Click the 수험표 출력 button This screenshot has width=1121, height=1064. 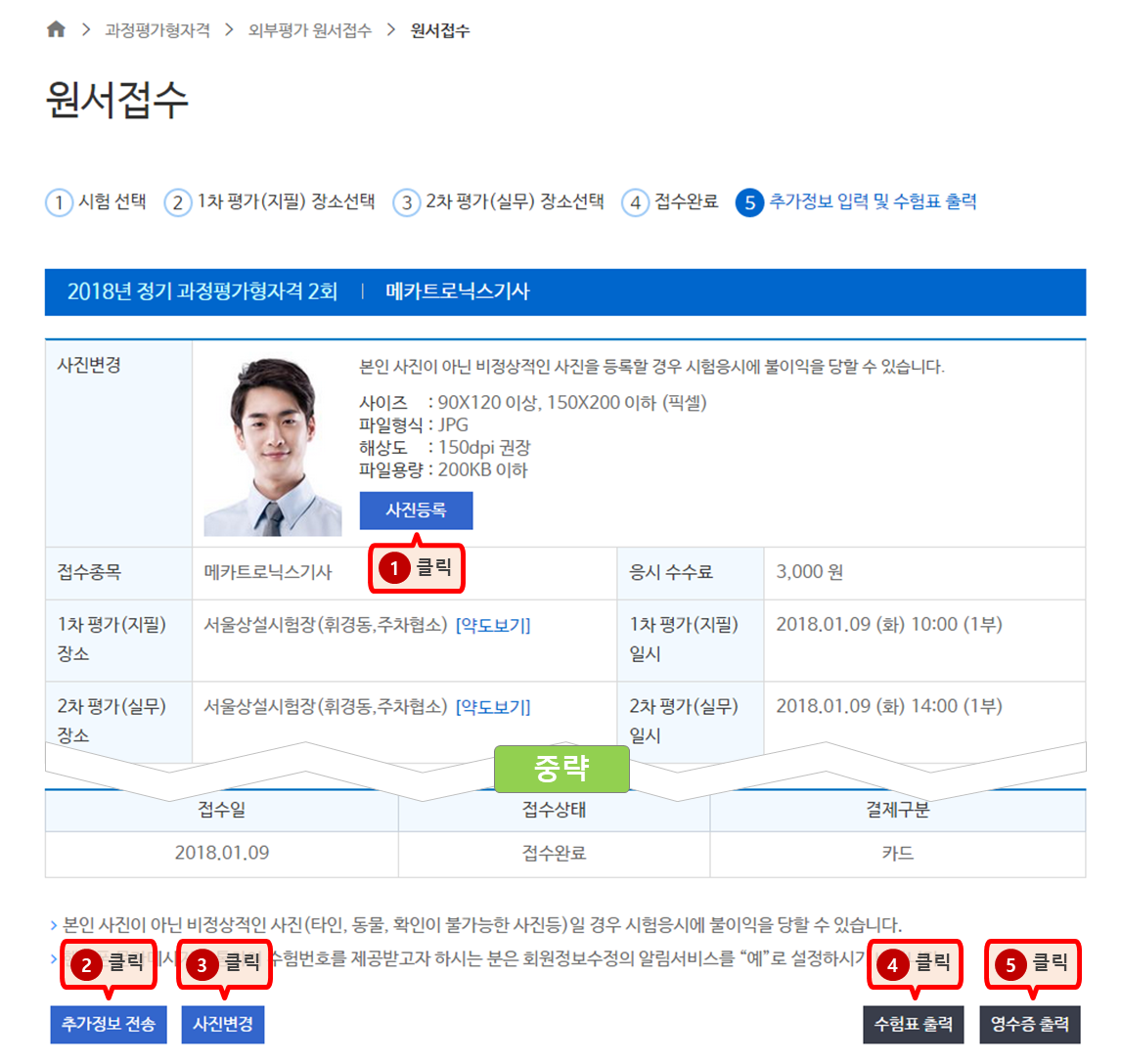coord(913,1024)
